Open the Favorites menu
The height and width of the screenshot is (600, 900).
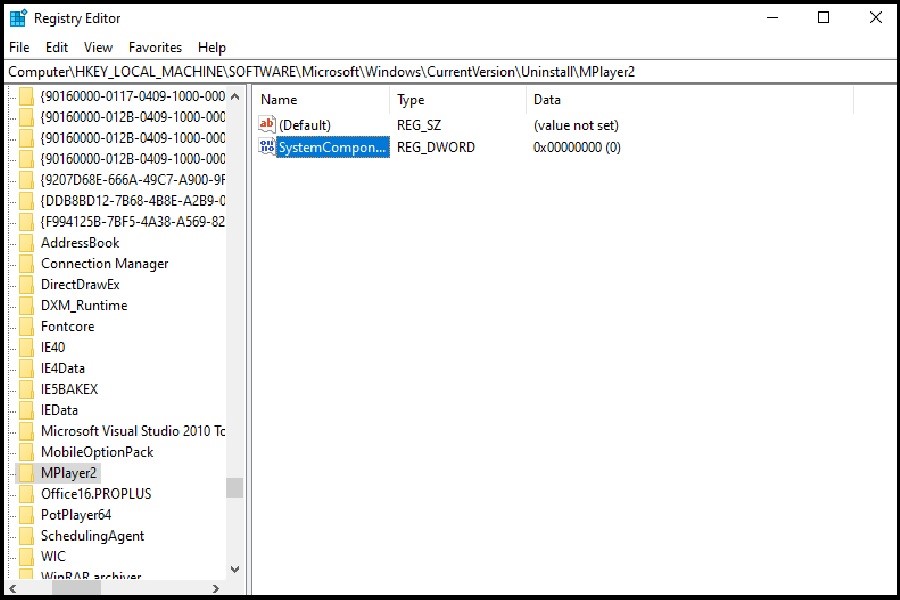point(155,47)
